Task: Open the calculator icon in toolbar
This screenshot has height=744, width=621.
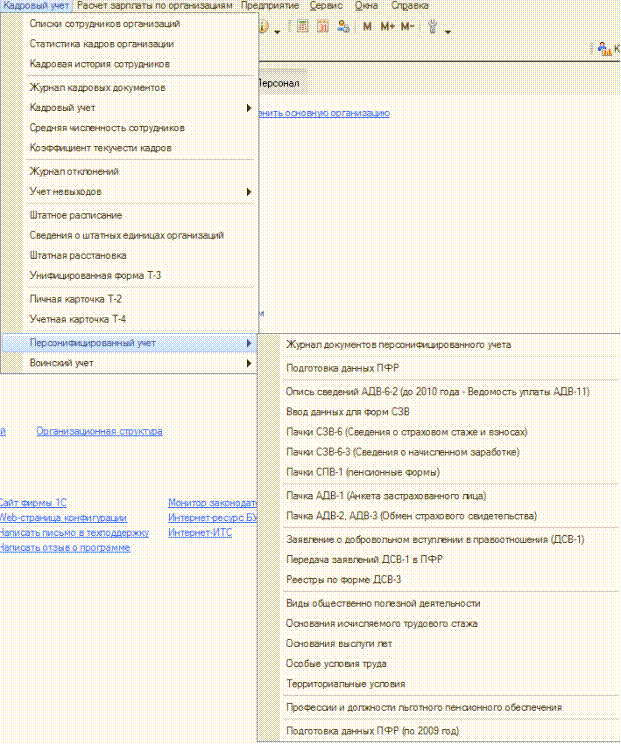Action: (303, 26)
